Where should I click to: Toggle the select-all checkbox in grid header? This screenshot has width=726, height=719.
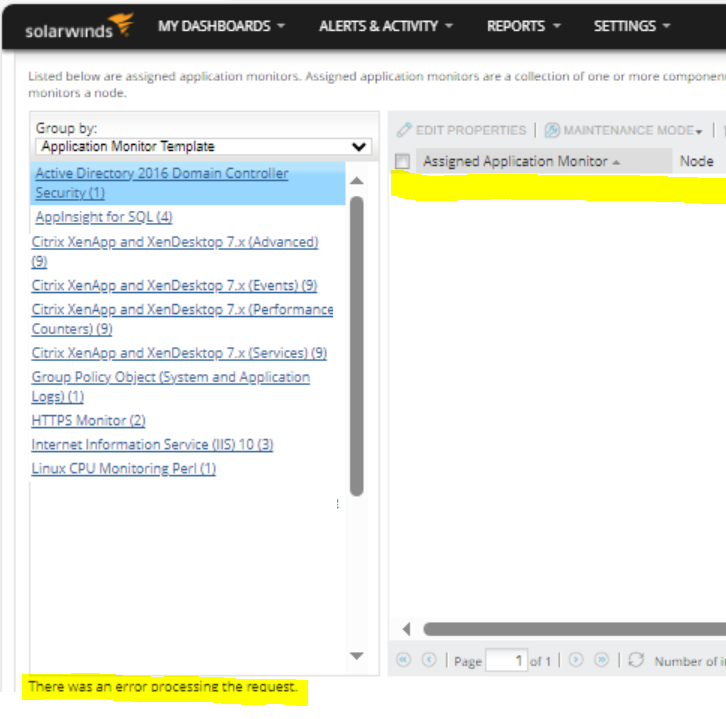[x=402, y=161]
